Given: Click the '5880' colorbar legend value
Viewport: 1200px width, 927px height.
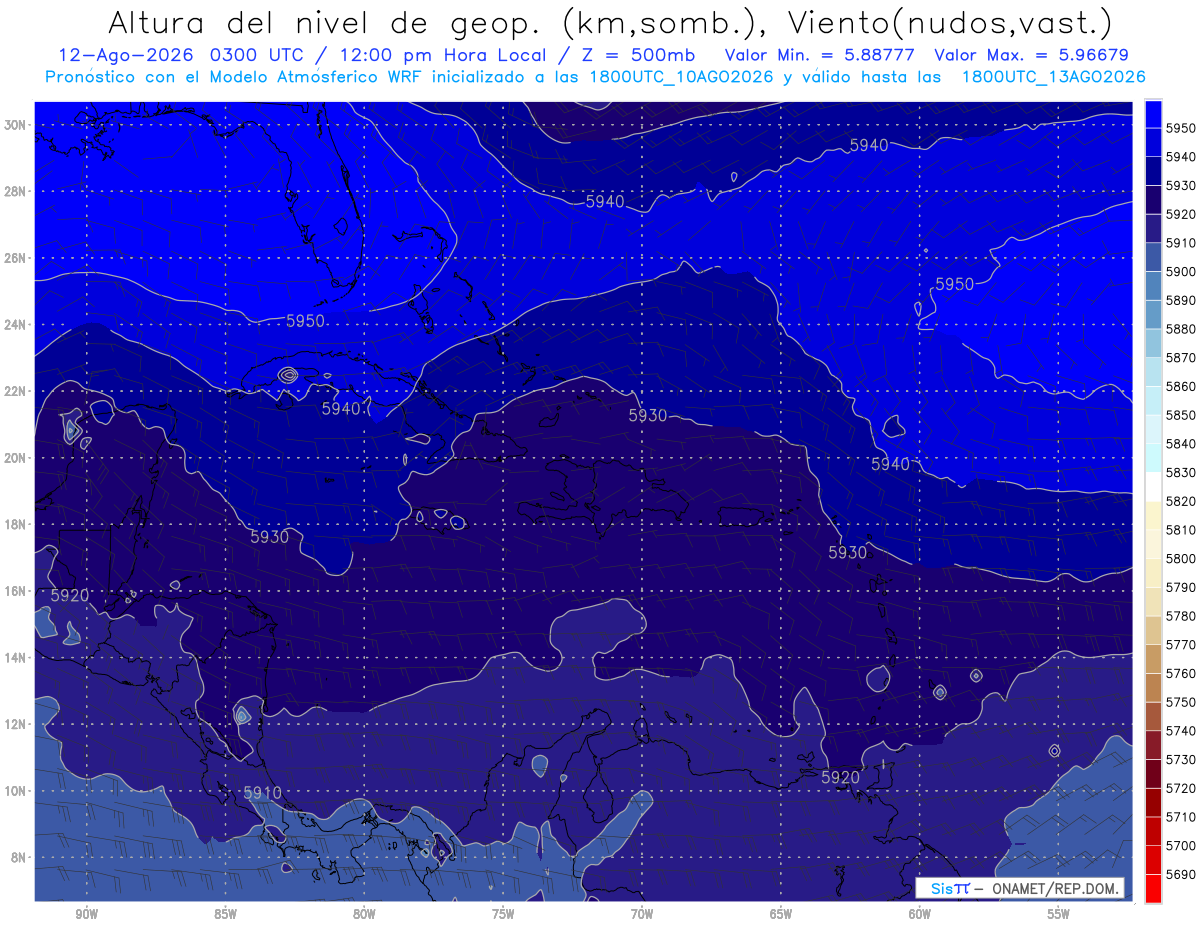Looking at the screenshot, I should click(x=1181, y=328).
